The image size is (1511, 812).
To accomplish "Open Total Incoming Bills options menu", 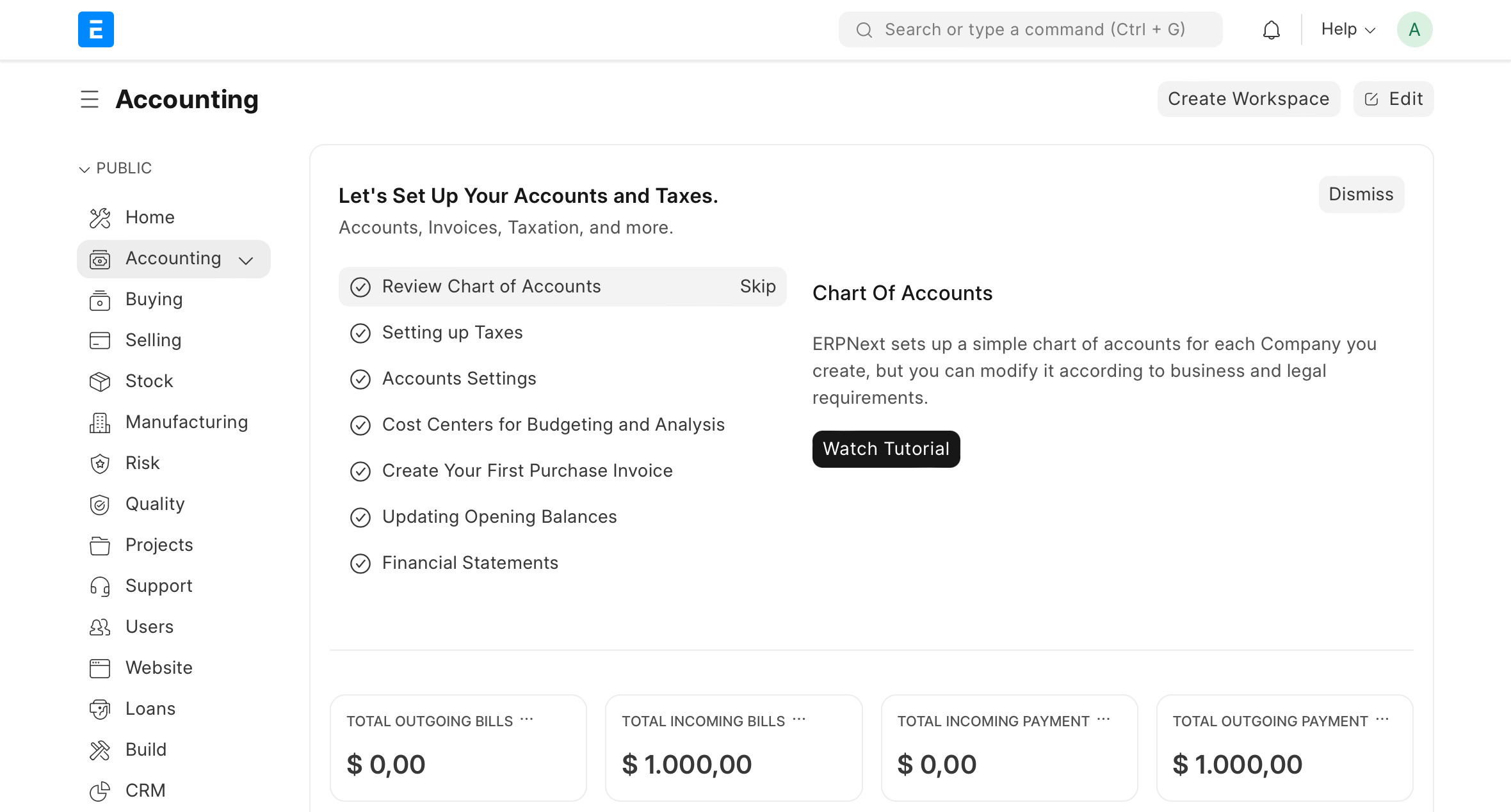I will click(799, 719).
